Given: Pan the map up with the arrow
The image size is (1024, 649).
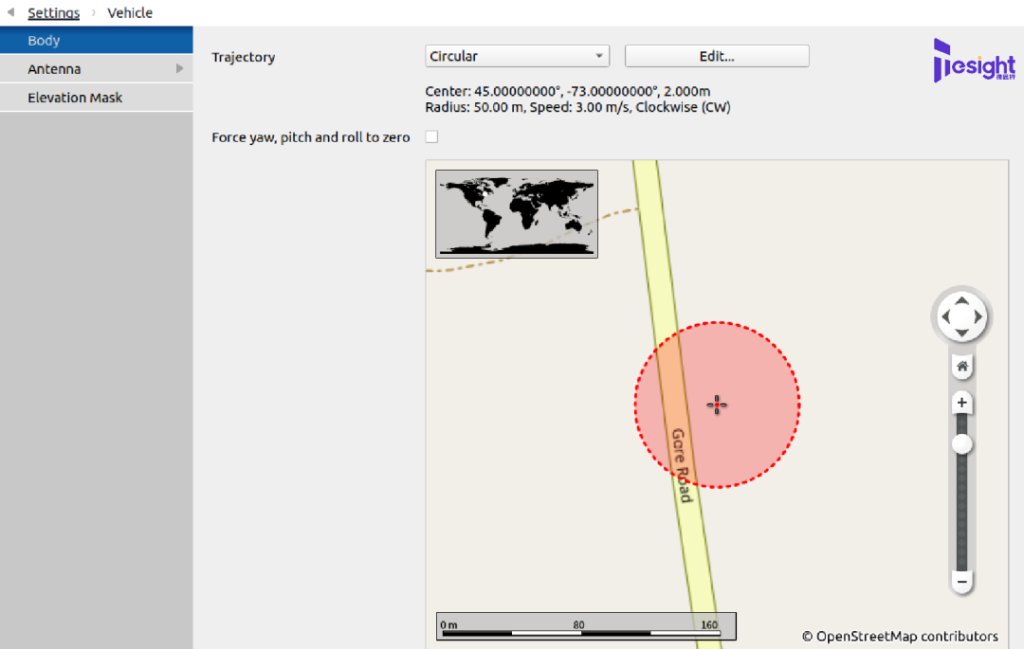Looking at the screenshot, I should click(x=961, y=301).
